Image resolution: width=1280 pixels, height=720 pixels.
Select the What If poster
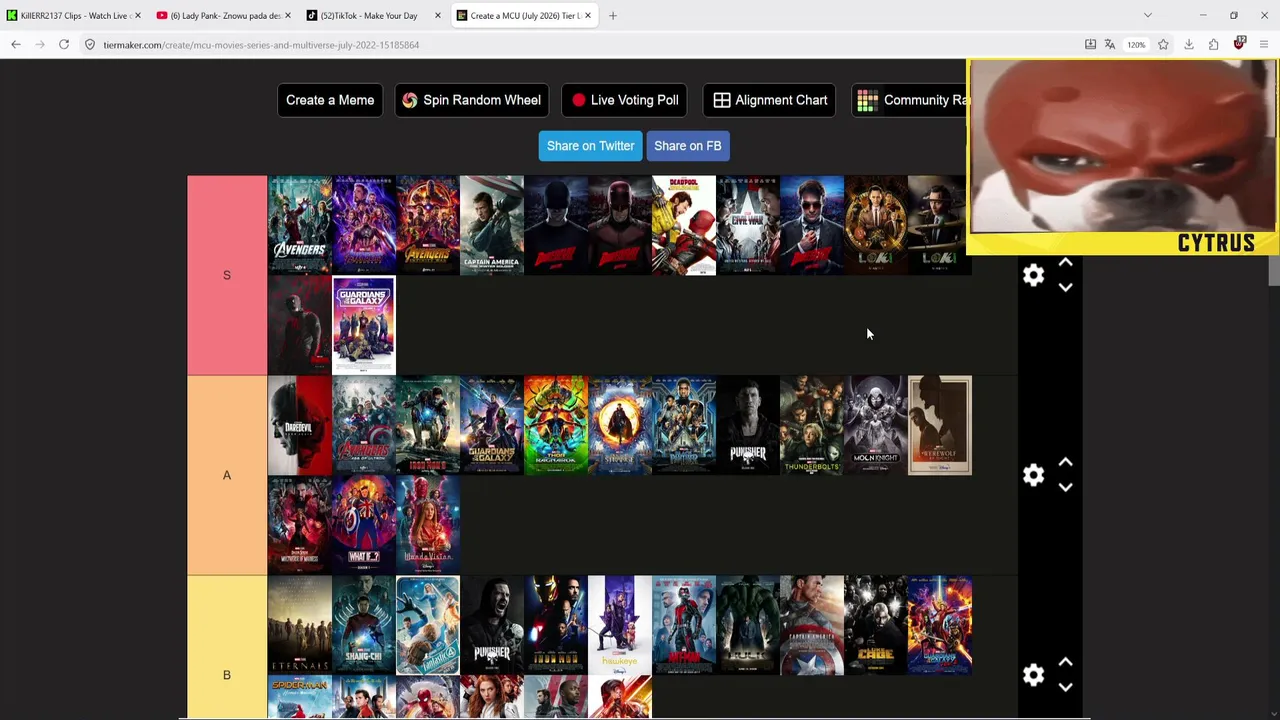point(364,525)
